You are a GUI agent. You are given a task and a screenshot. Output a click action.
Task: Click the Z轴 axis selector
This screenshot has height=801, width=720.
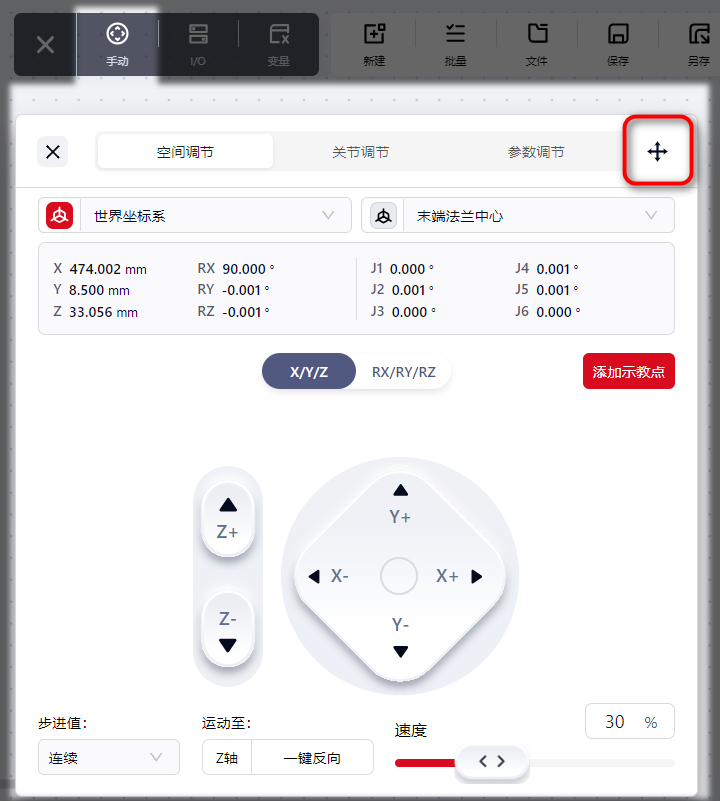coord(227,758)
